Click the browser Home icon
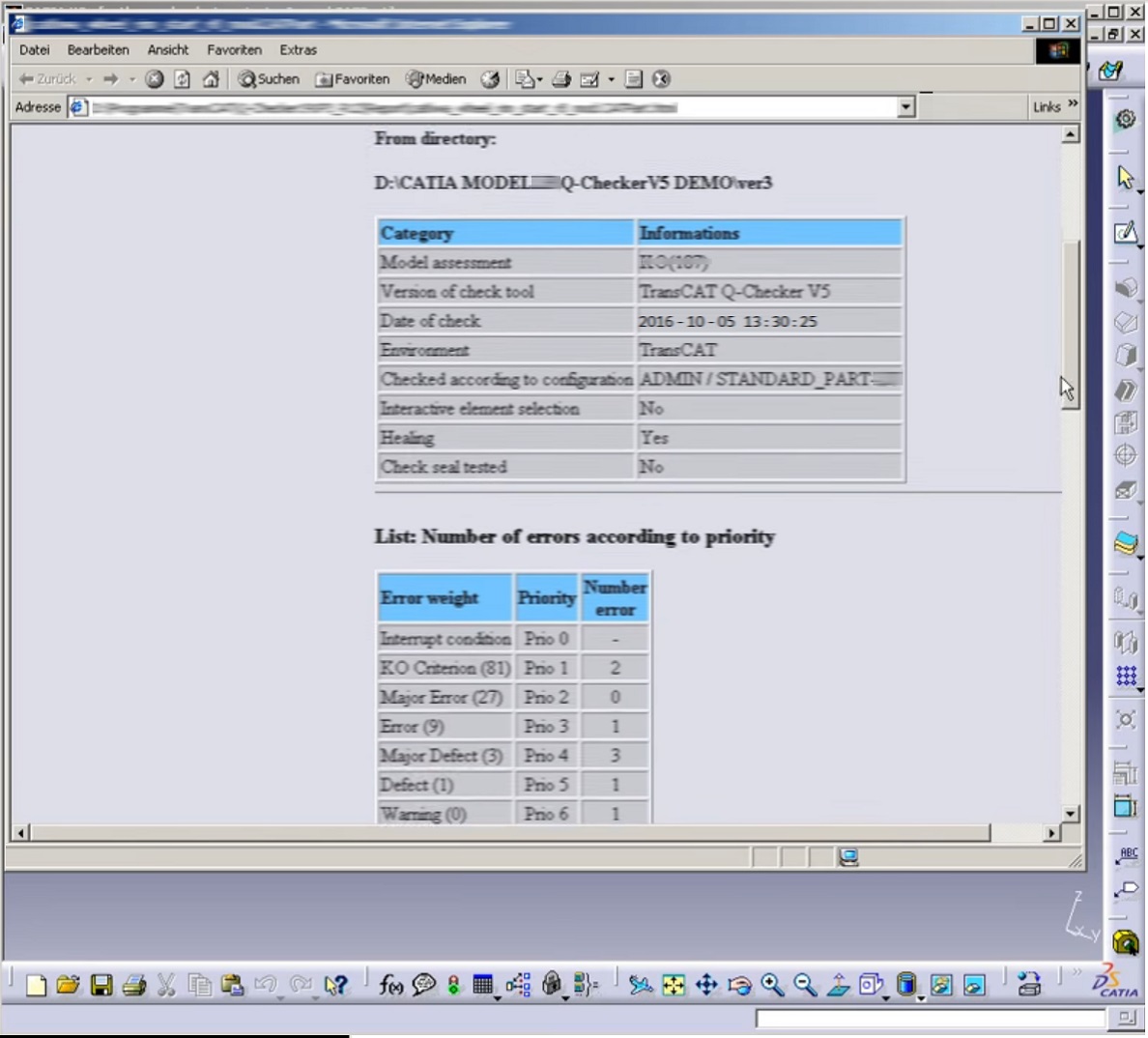Viewport: 1148px width, 1038px height. coord(211,79)
